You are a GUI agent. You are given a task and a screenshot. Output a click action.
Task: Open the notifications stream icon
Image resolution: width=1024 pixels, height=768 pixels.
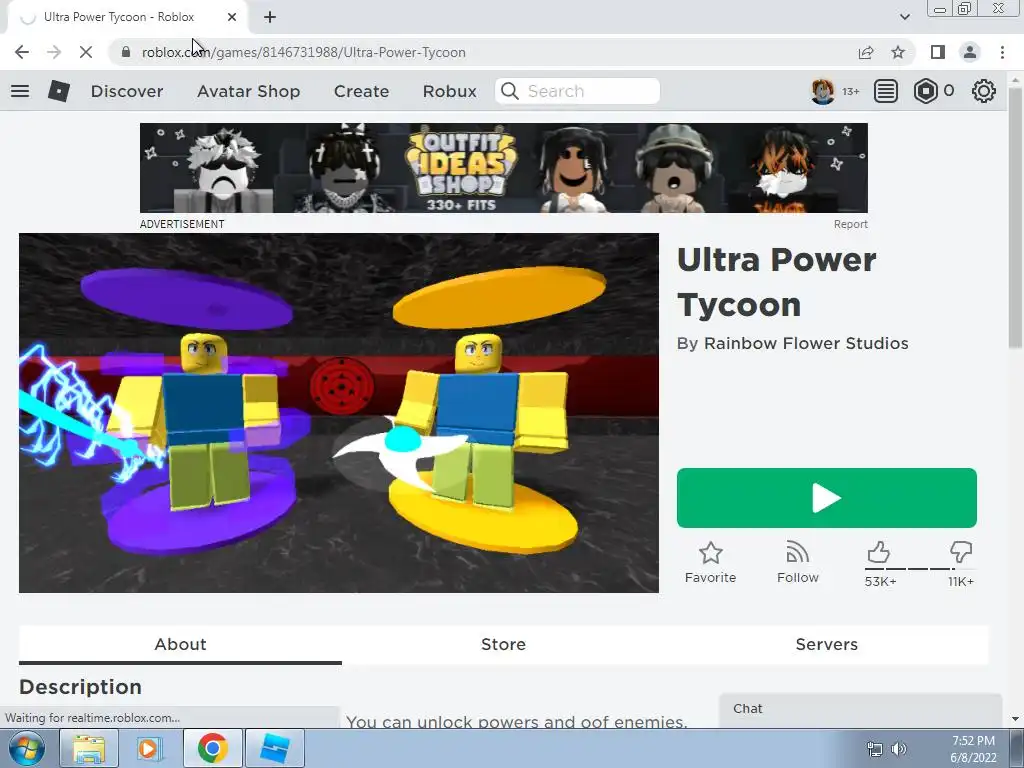[x=886, y=91]
